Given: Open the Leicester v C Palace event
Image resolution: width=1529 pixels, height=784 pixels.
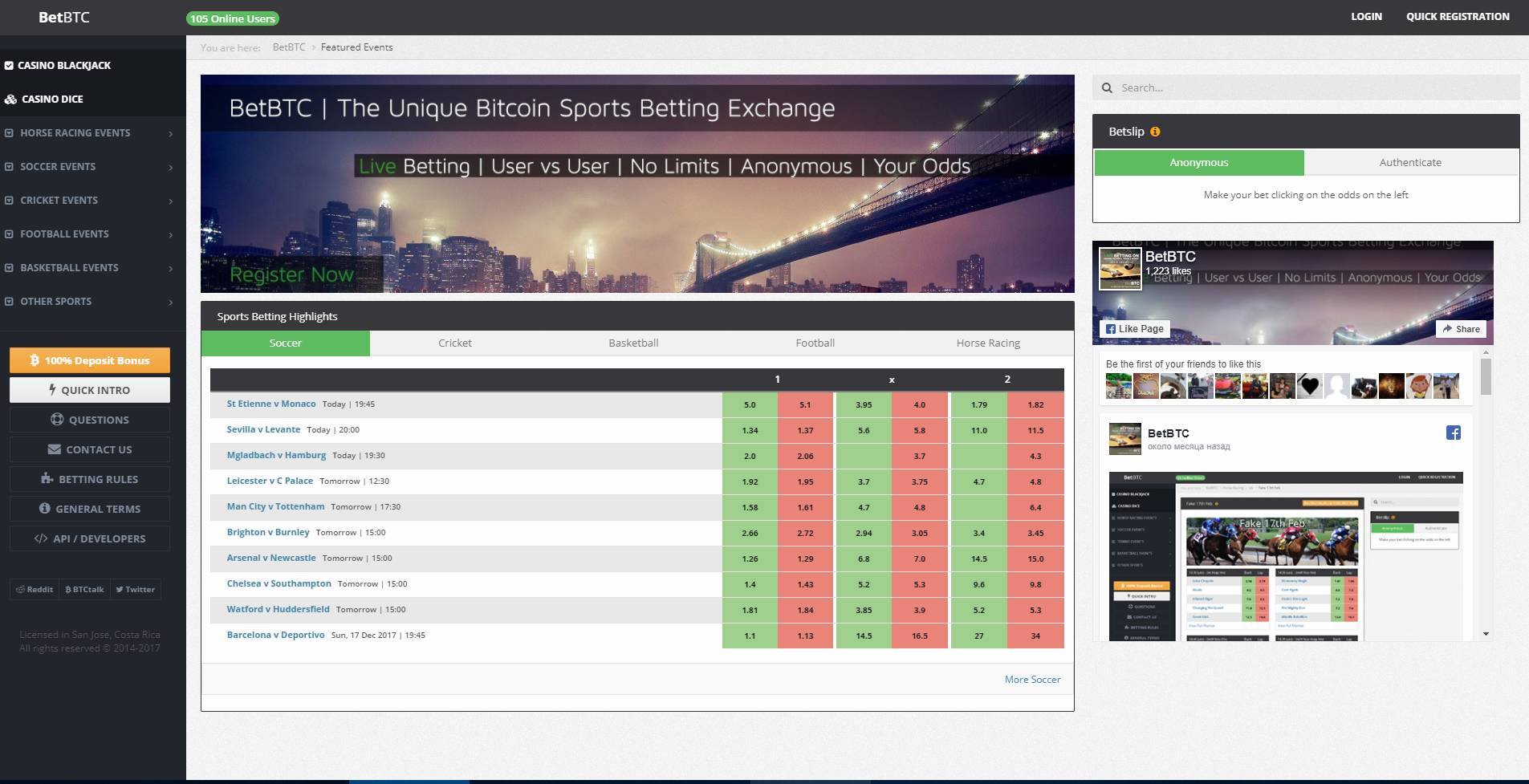Looking at the screenshot, I should click(x=270, y=481).
